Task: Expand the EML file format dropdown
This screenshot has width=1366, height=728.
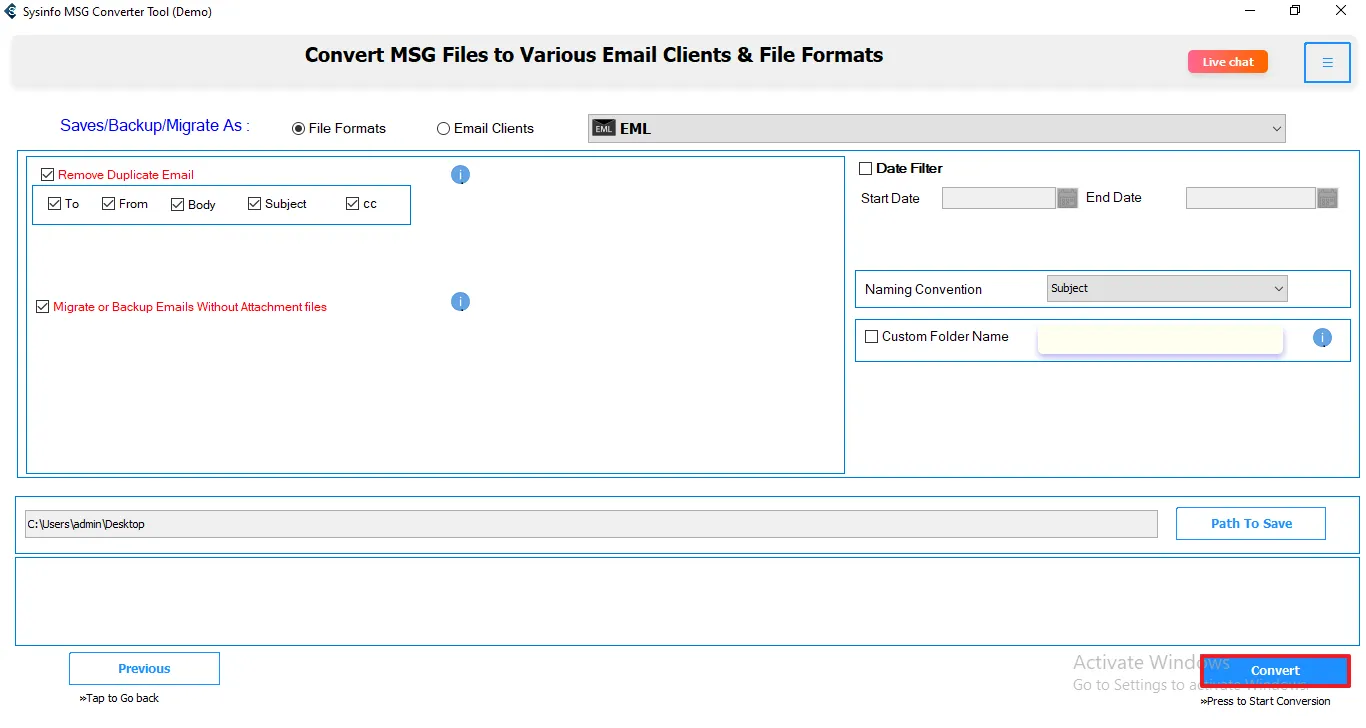Action: pos(1276,128)
